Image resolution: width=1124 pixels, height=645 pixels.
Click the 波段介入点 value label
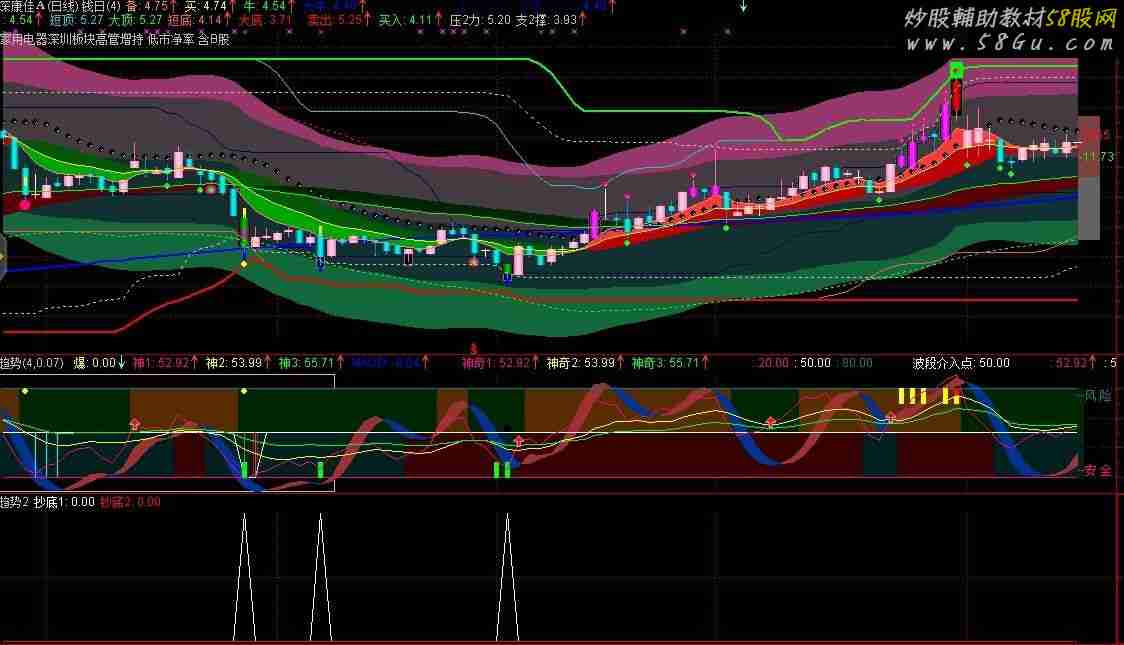click(x=960, y=363)
